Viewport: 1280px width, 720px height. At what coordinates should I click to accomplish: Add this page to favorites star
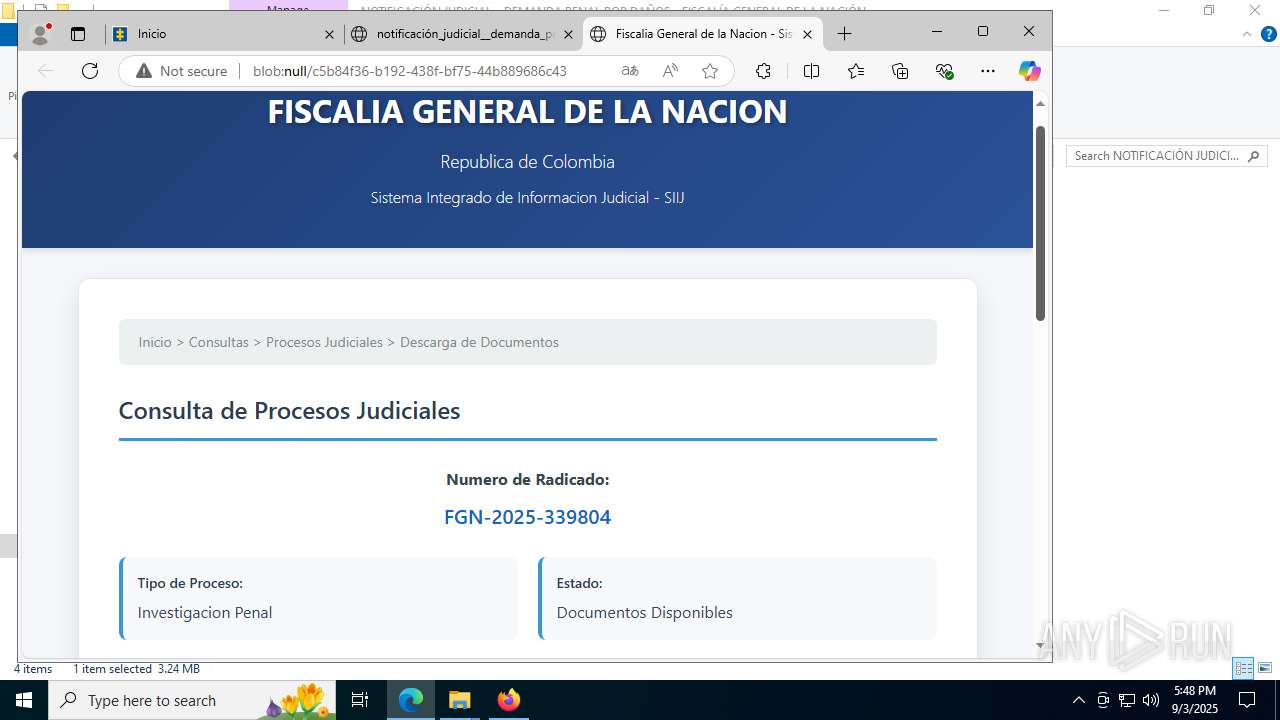click(x=710, y=71)
